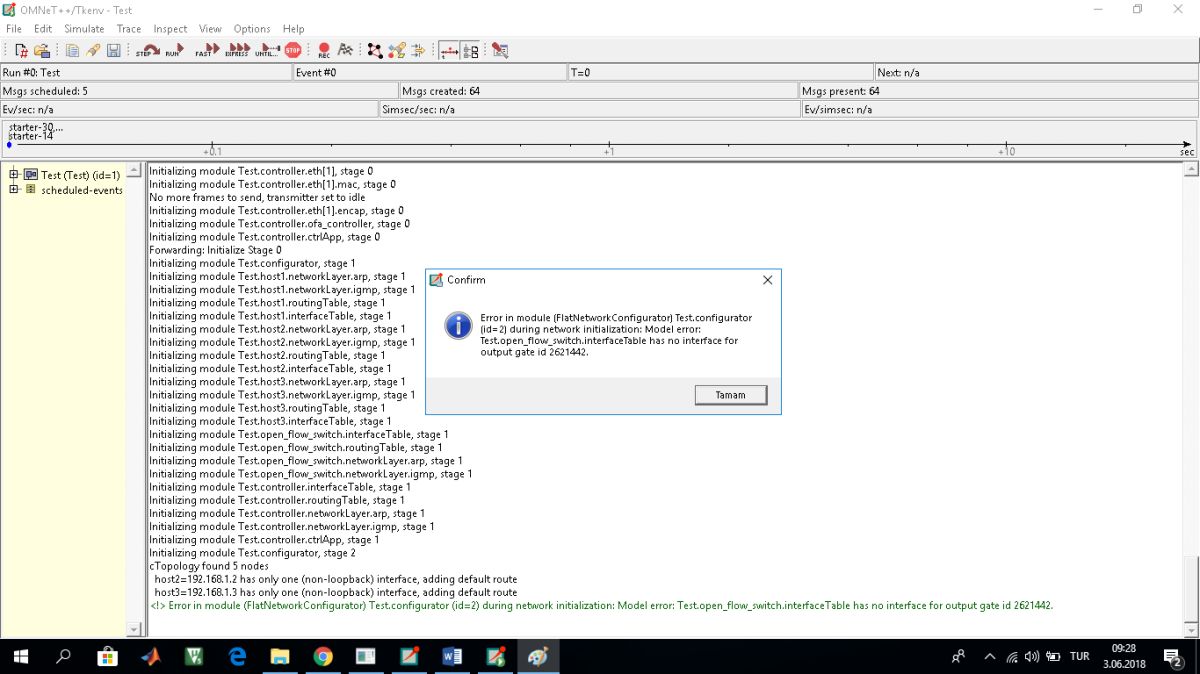The image size is (1200, 674).
Task: Click the save (floppy disk) toolbar icon
Action: point(113,50)
